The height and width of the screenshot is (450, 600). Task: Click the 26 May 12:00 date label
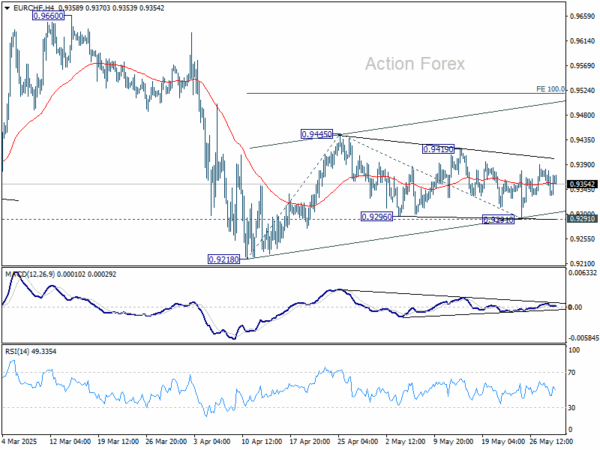[x=551, y=441]
